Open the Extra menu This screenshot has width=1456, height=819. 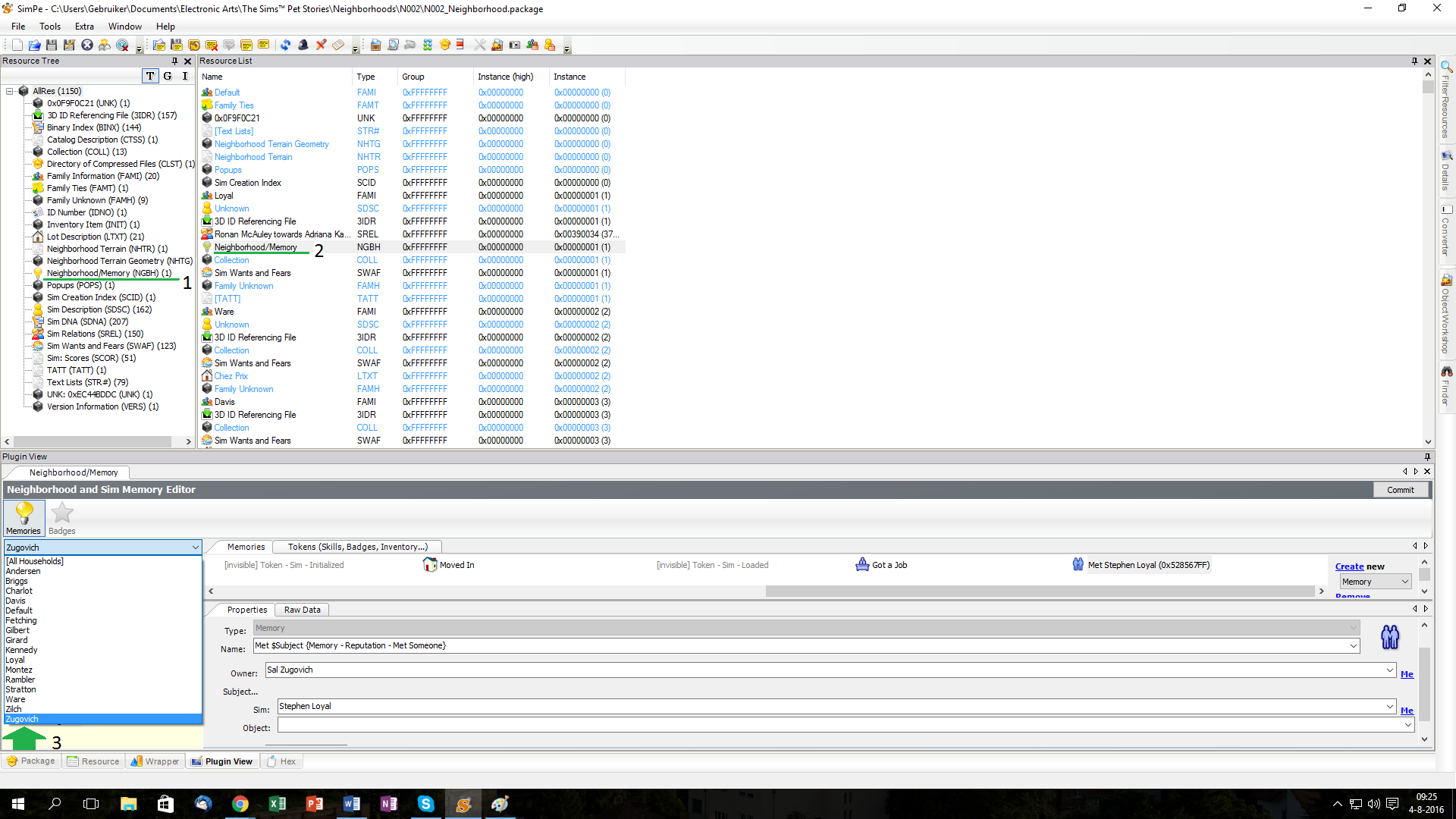point(84,27)
